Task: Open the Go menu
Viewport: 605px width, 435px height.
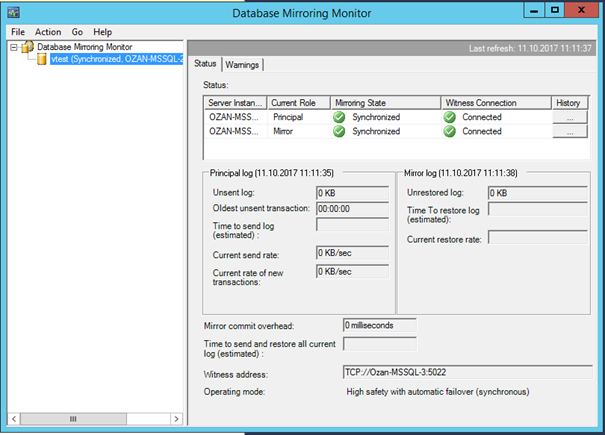Action: point(77,32)
